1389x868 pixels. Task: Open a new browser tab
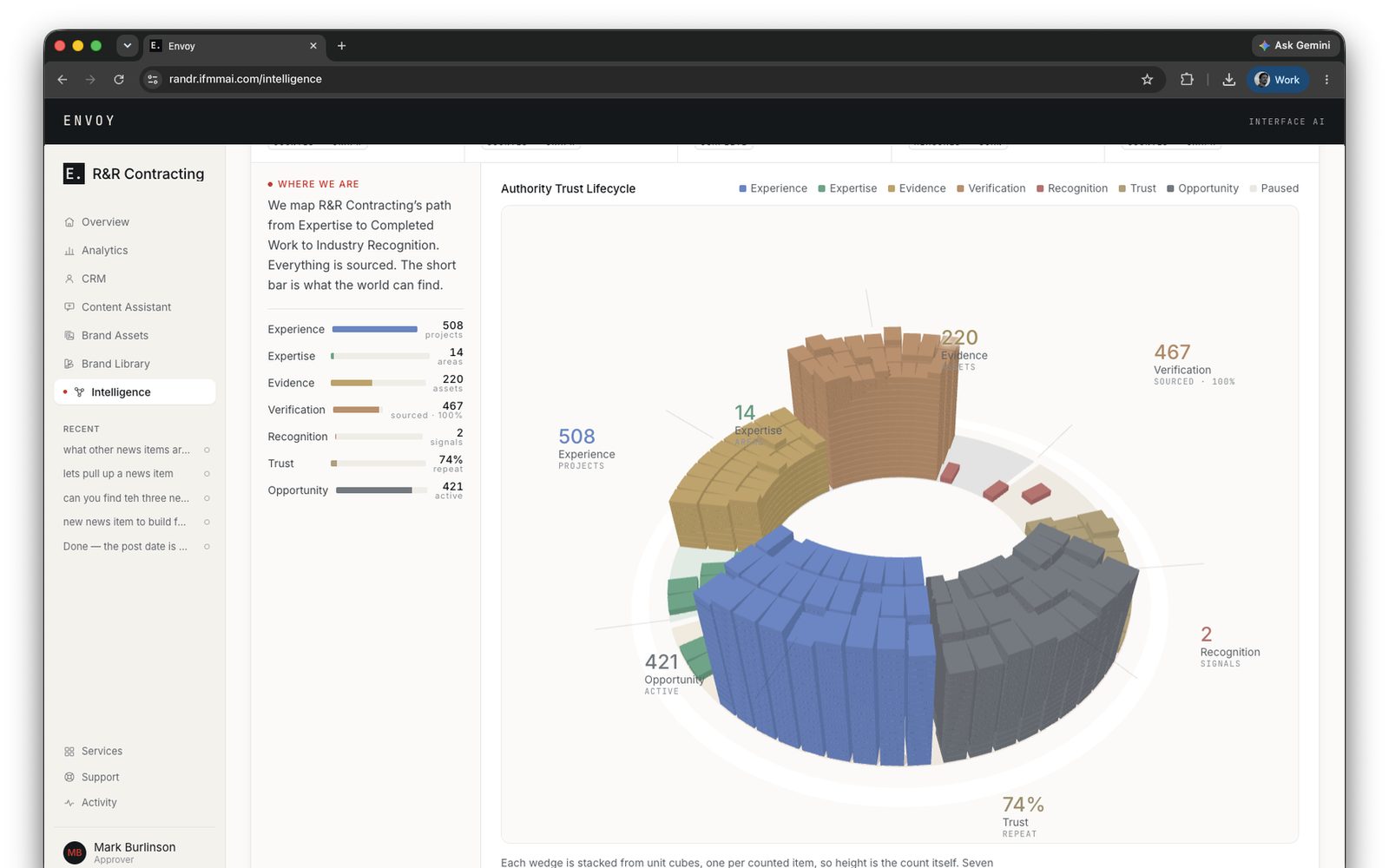click(341, 46)
